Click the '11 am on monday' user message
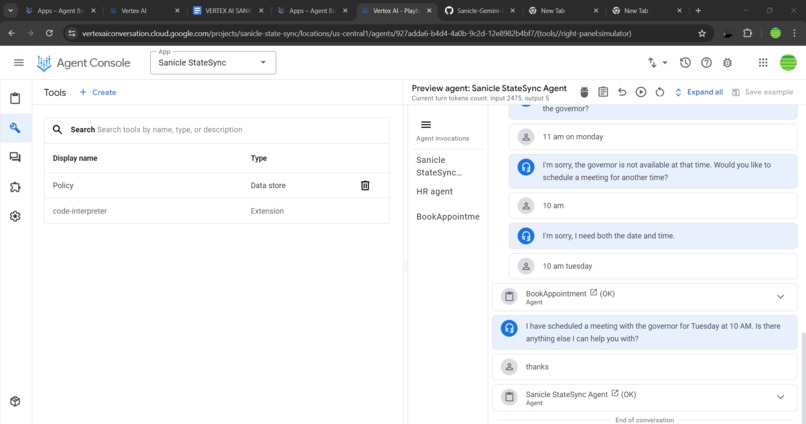806x424 pixels. (x=653, y=137)
